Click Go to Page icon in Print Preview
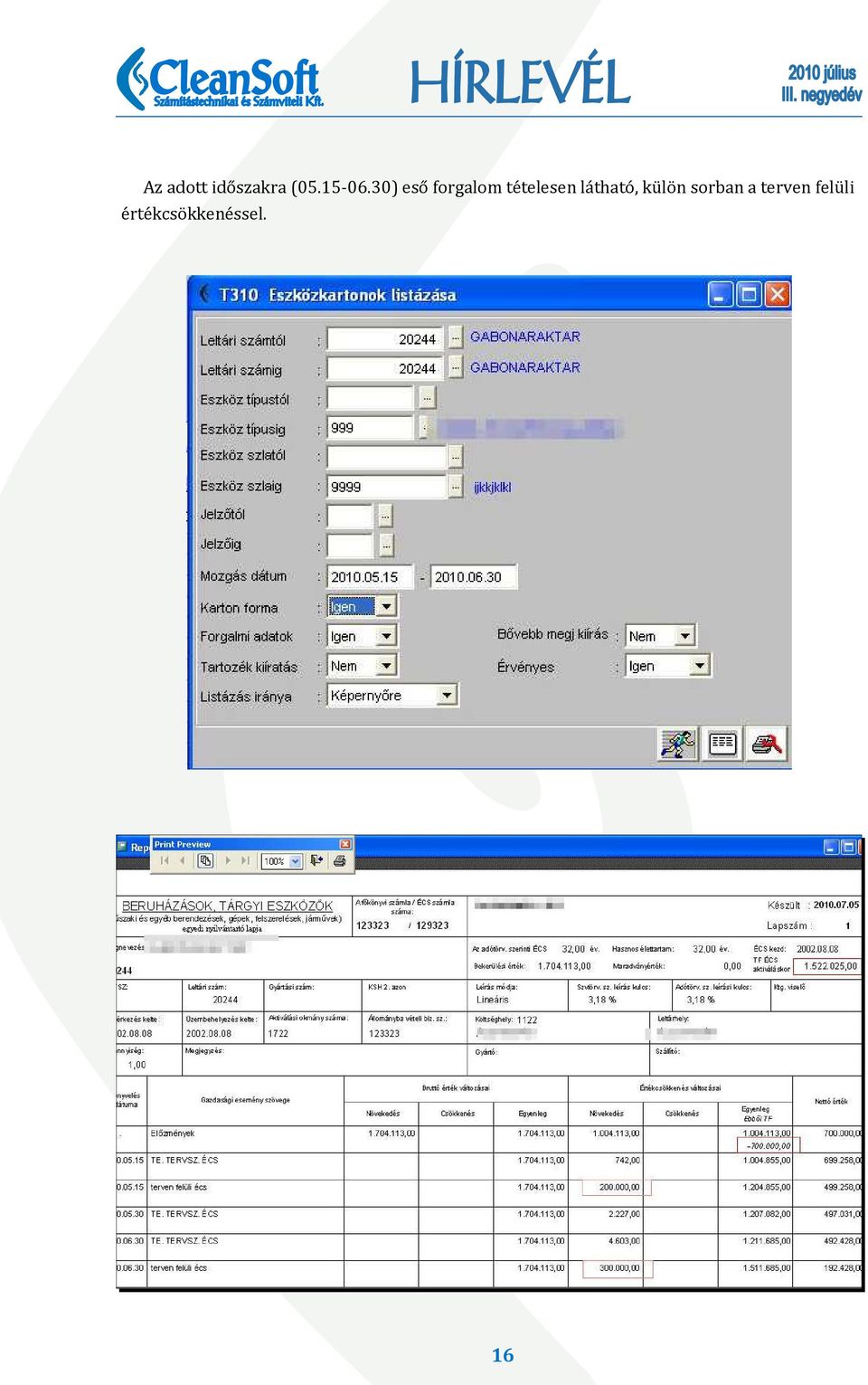 click(205, 861)
